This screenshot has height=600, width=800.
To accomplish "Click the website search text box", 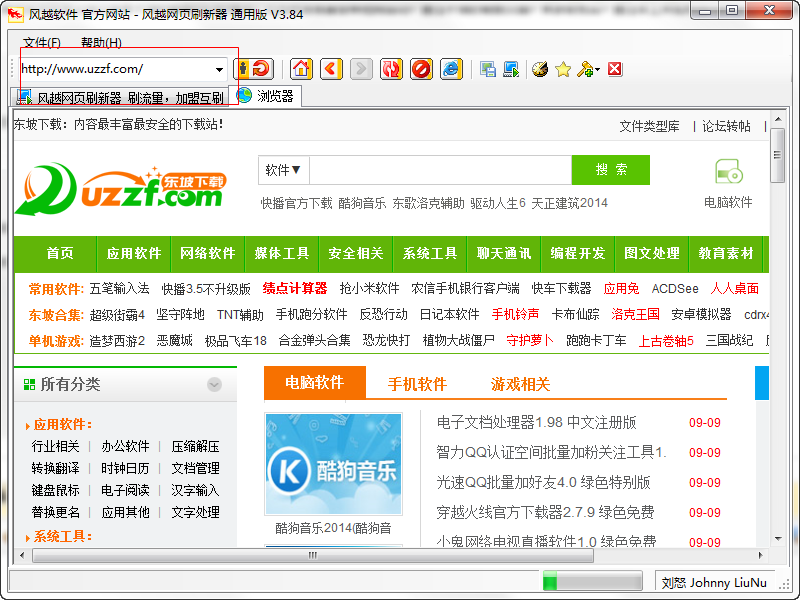I will (x=440, y=170).
